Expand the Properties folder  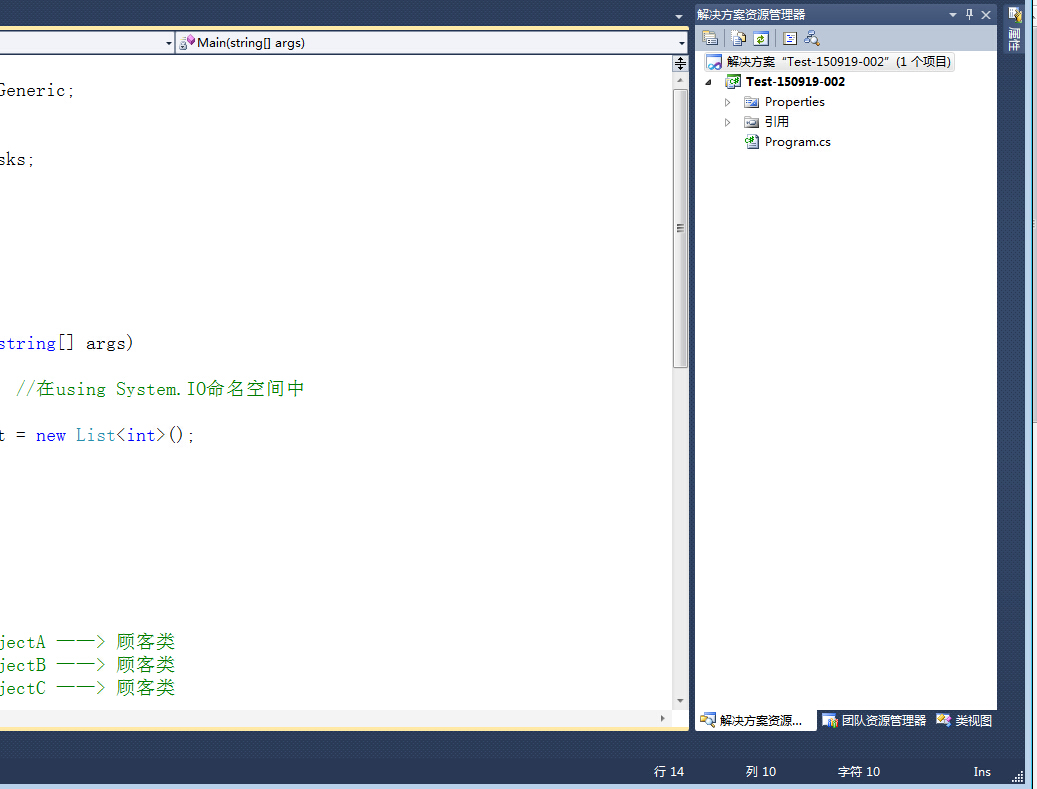727,102
